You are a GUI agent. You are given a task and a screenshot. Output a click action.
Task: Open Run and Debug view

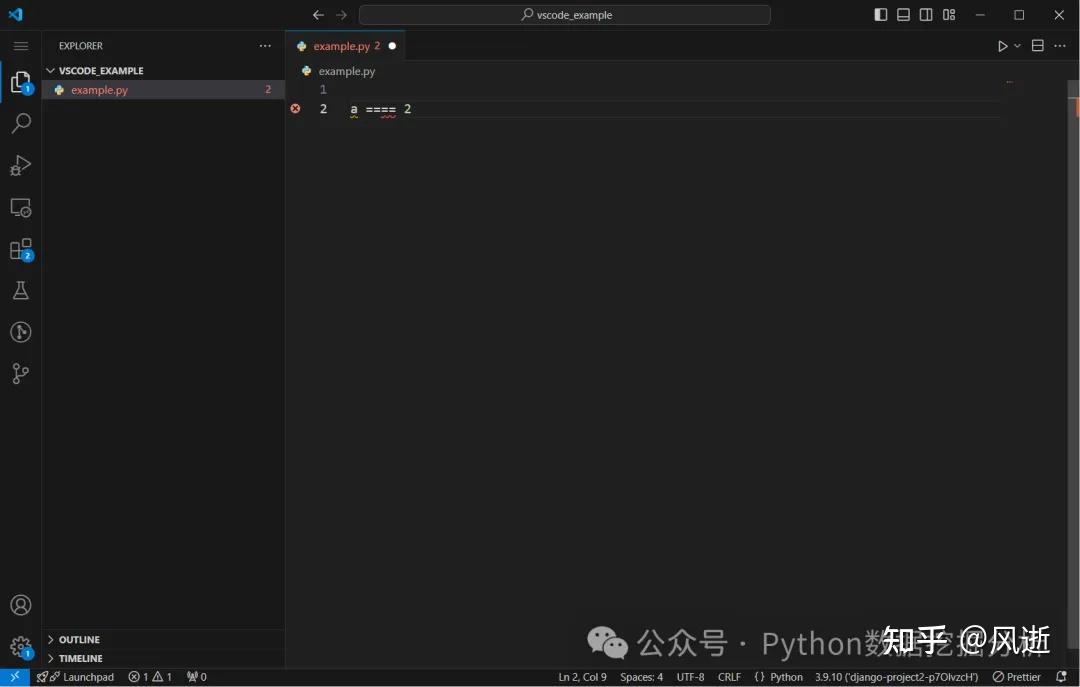(21, 165)
